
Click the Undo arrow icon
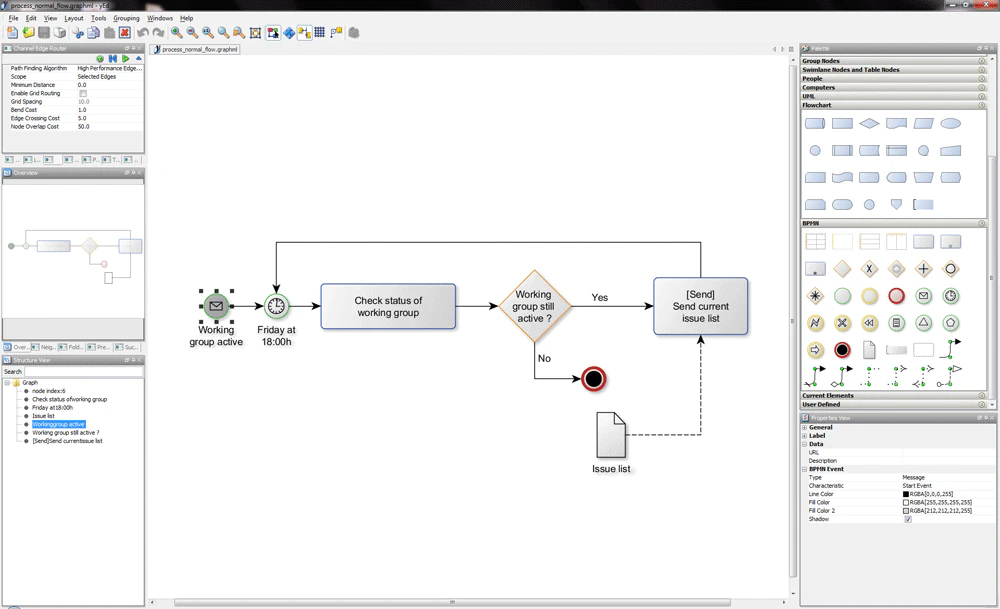click(x=143, y=32)
